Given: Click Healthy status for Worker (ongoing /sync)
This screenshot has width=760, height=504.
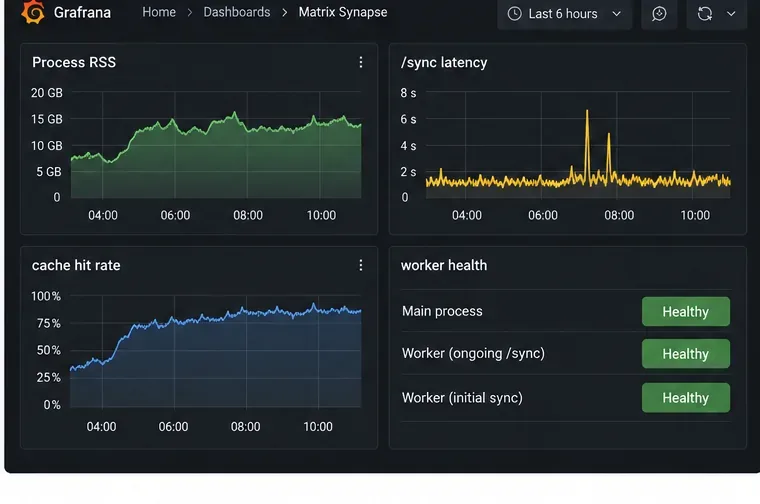Looking at the screenshot, I should click(685, 354).
